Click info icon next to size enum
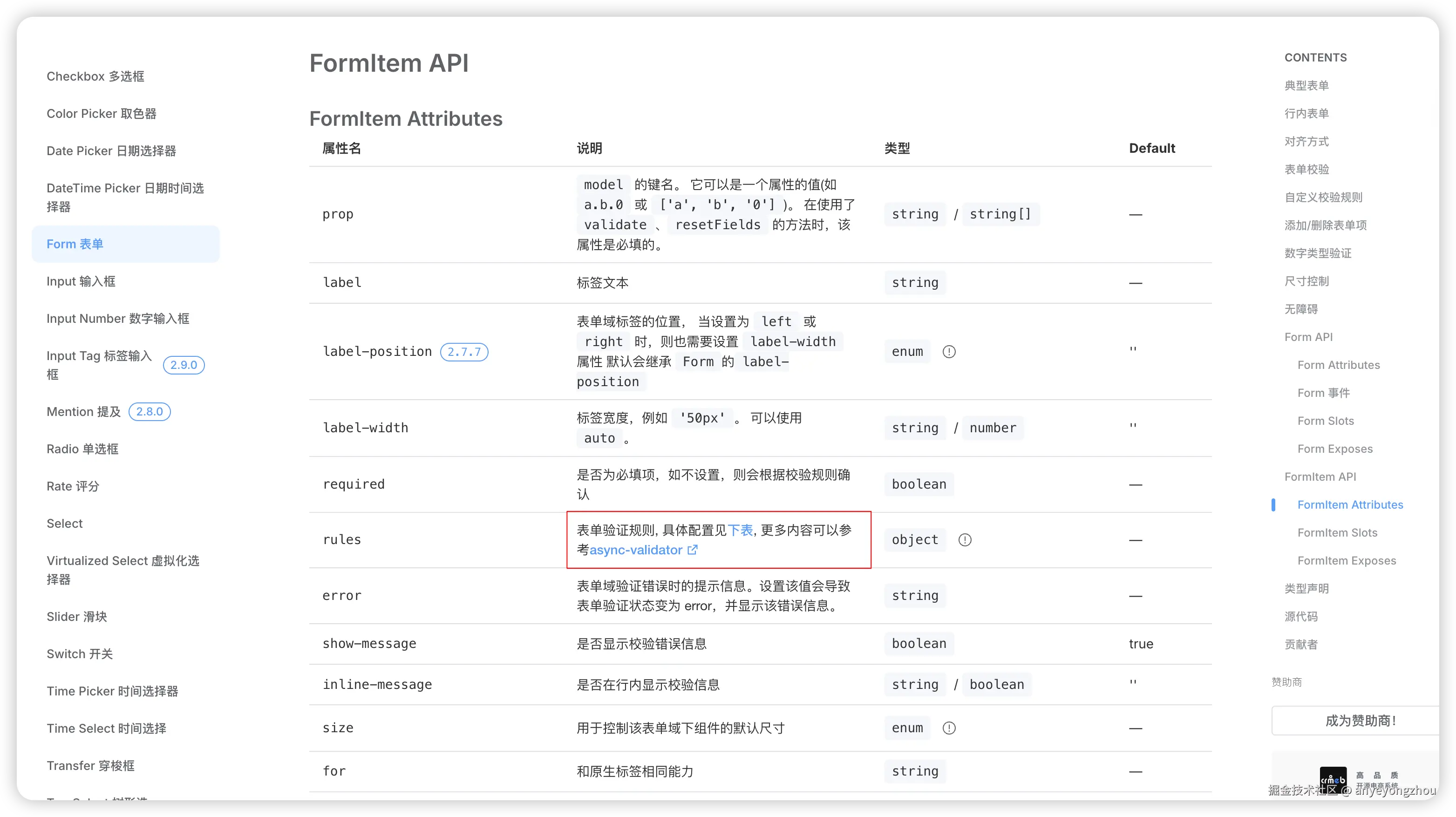Screen dimensions: 1456x817 pyautogui.click(x=949, y=728)
